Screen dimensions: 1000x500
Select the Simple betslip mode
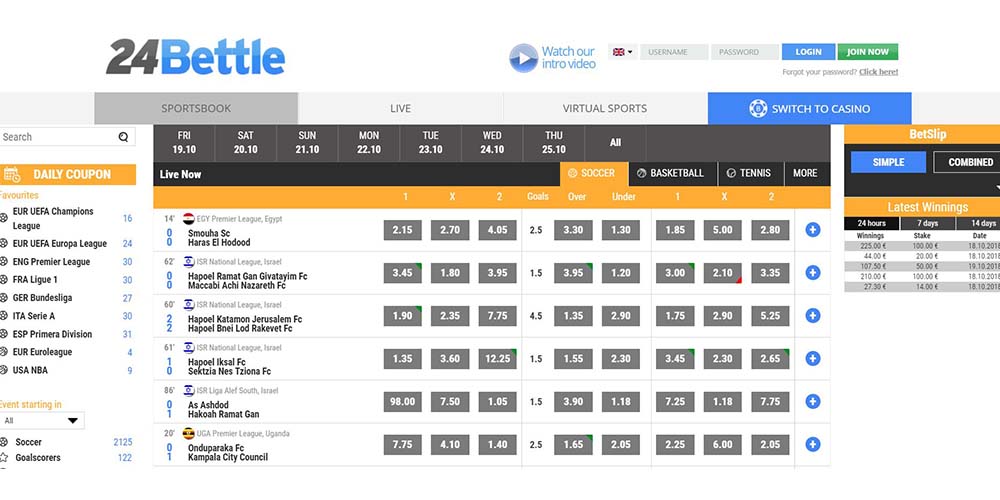tap(888, 162)
